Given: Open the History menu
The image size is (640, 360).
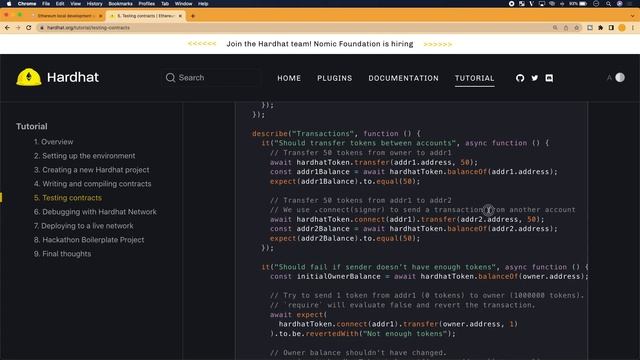Looking at the screenshot, I should pos(94,4).
